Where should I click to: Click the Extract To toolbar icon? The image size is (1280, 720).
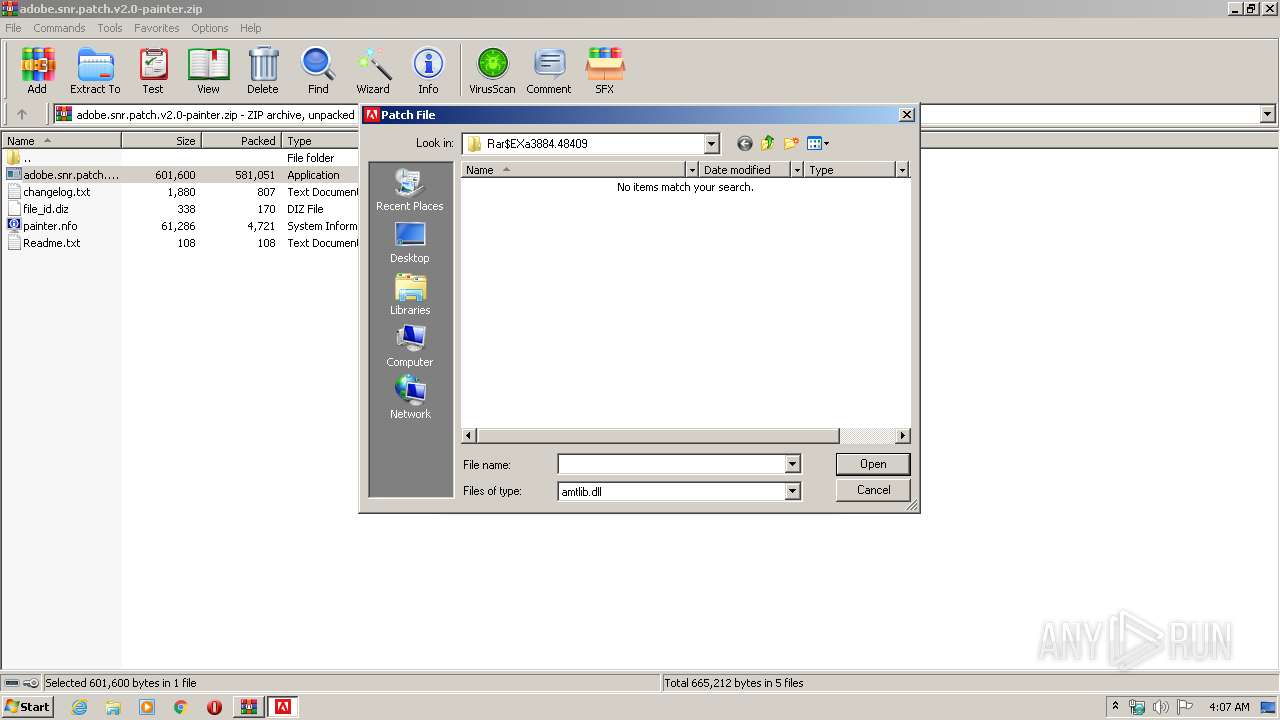click(x=95, y=70)
